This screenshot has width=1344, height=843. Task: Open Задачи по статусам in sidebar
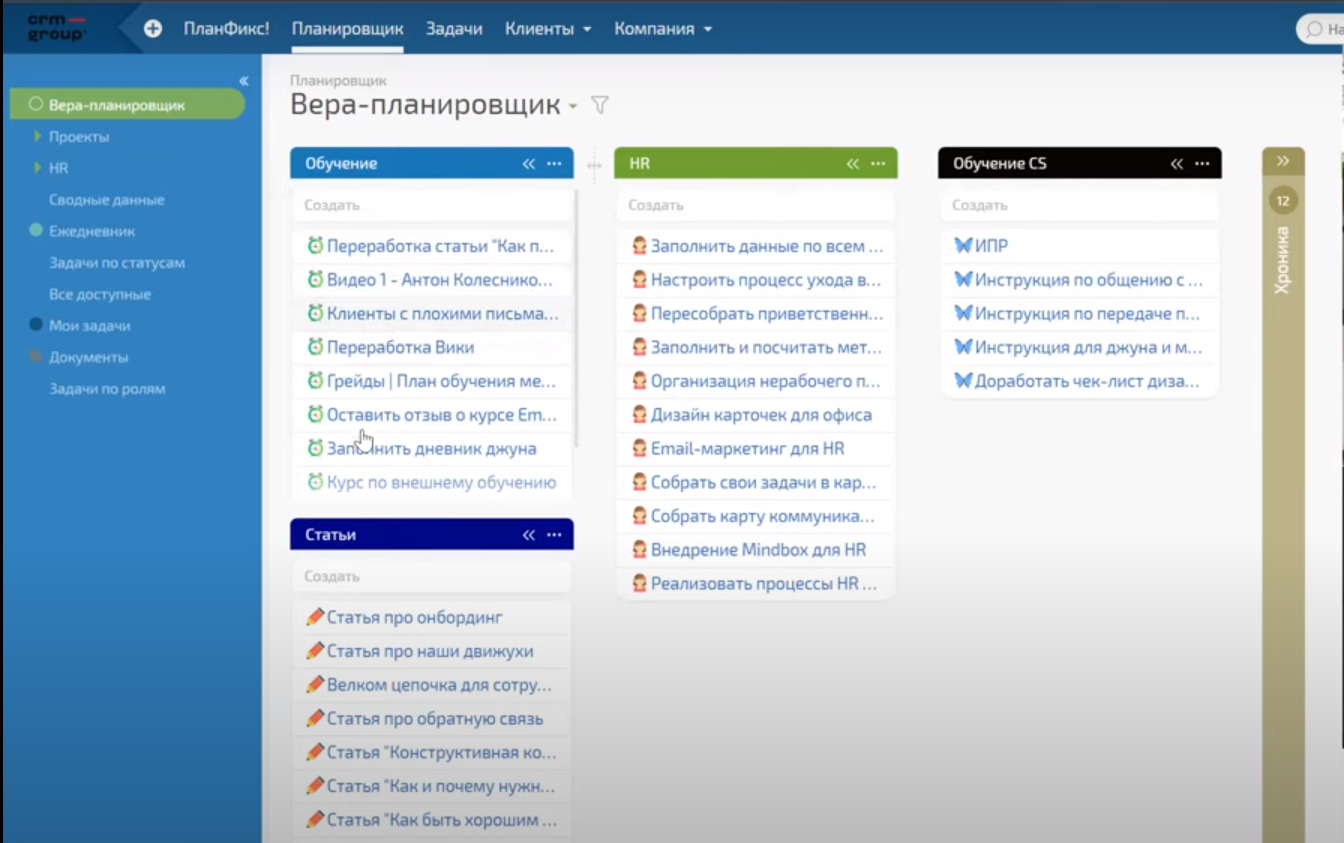[x=117, y=263]
